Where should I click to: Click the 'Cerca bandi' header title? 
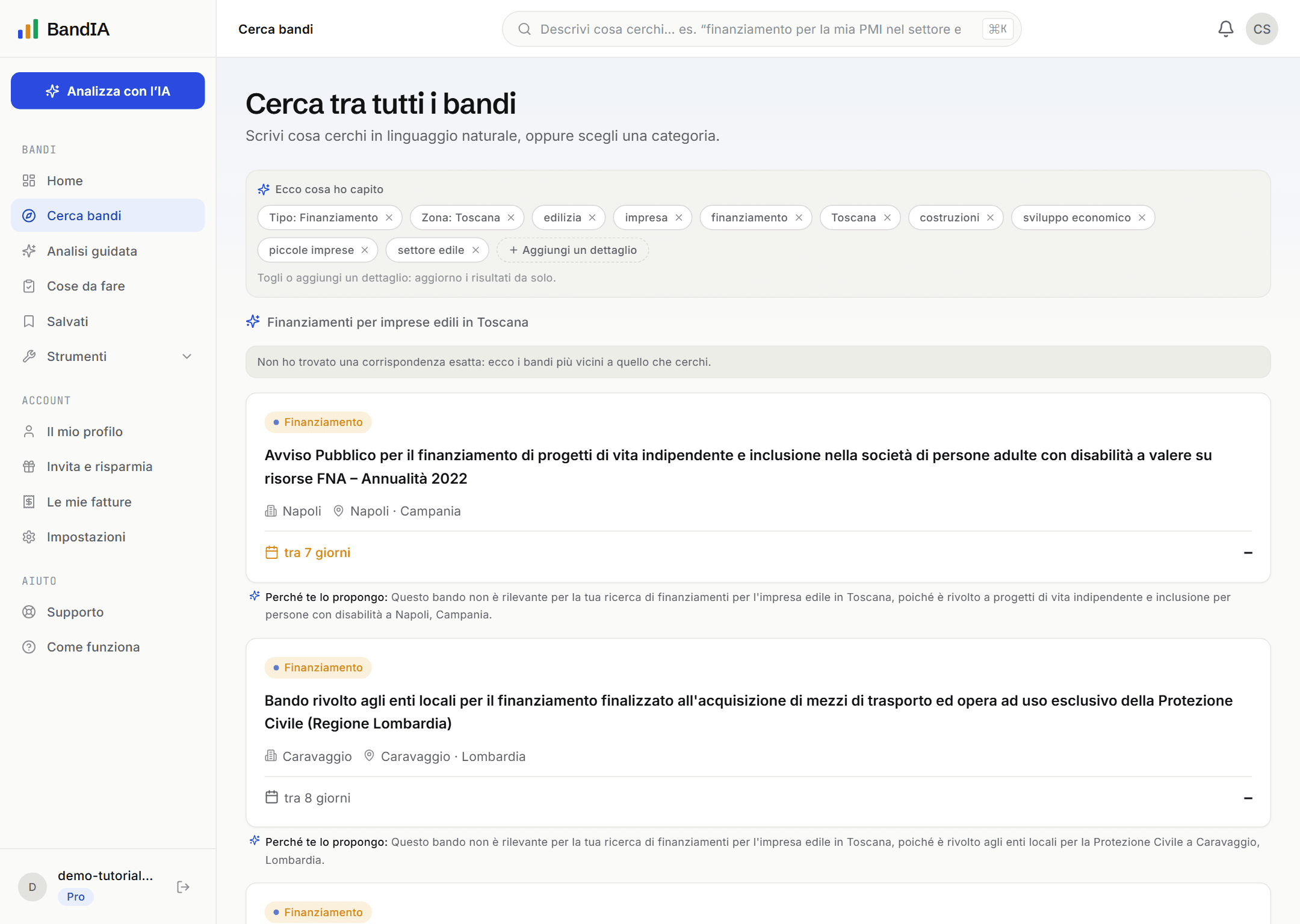click(x=276, y=29)
